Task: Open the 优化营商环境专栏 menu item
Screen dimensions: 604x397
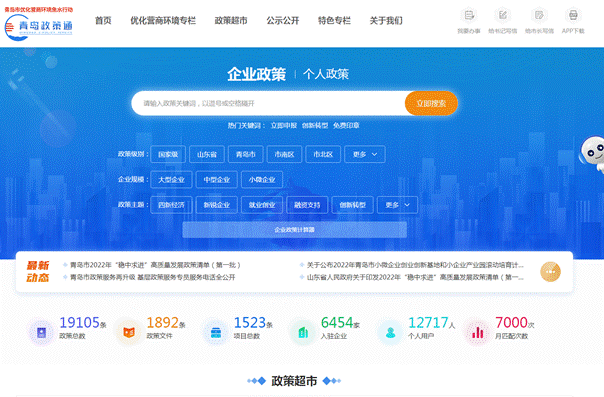Action: 163,21
